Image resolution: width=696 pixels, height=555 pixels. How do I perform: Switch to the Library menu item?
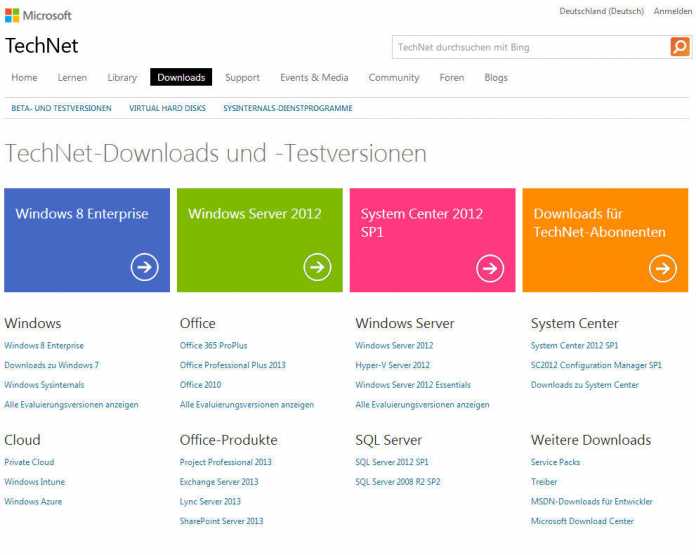tap(122, 78)
